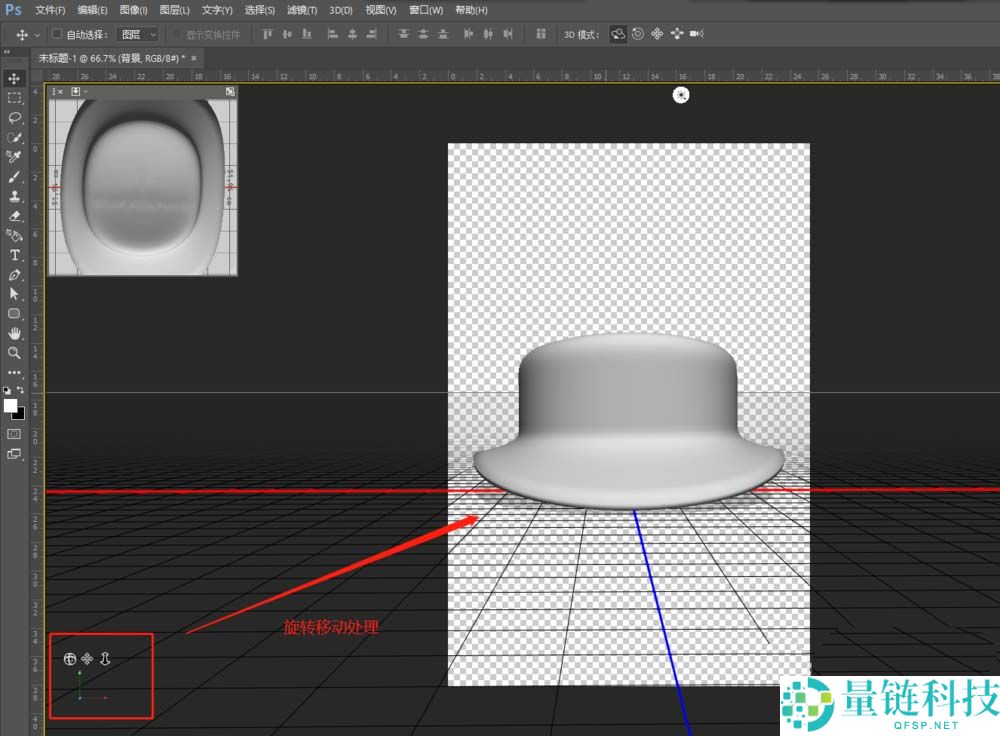Open the 滤镜(T) menu

pyautogui.click(x=301, y=10)
